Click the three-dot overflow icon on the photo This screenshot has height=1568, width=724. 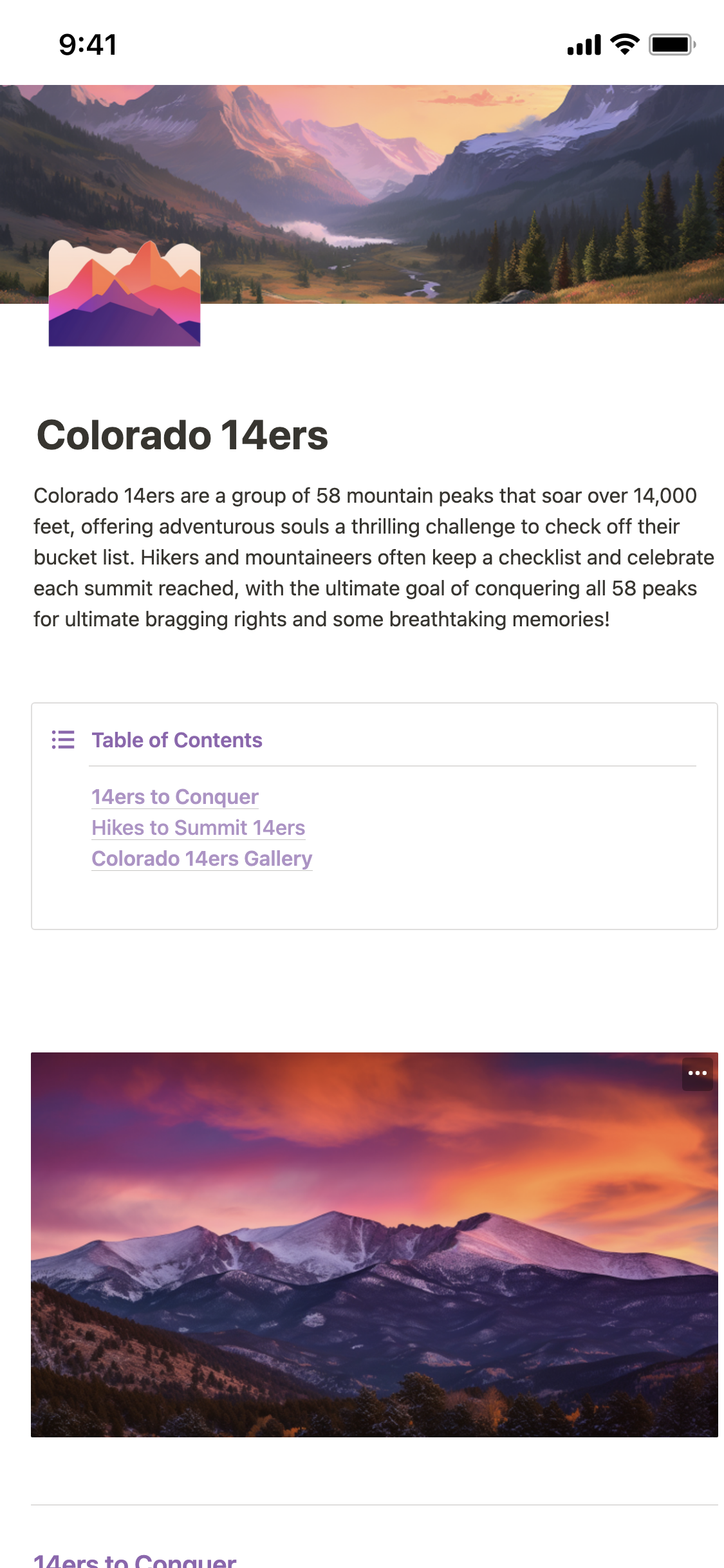pyautogui.click(x=697, y=1073)
